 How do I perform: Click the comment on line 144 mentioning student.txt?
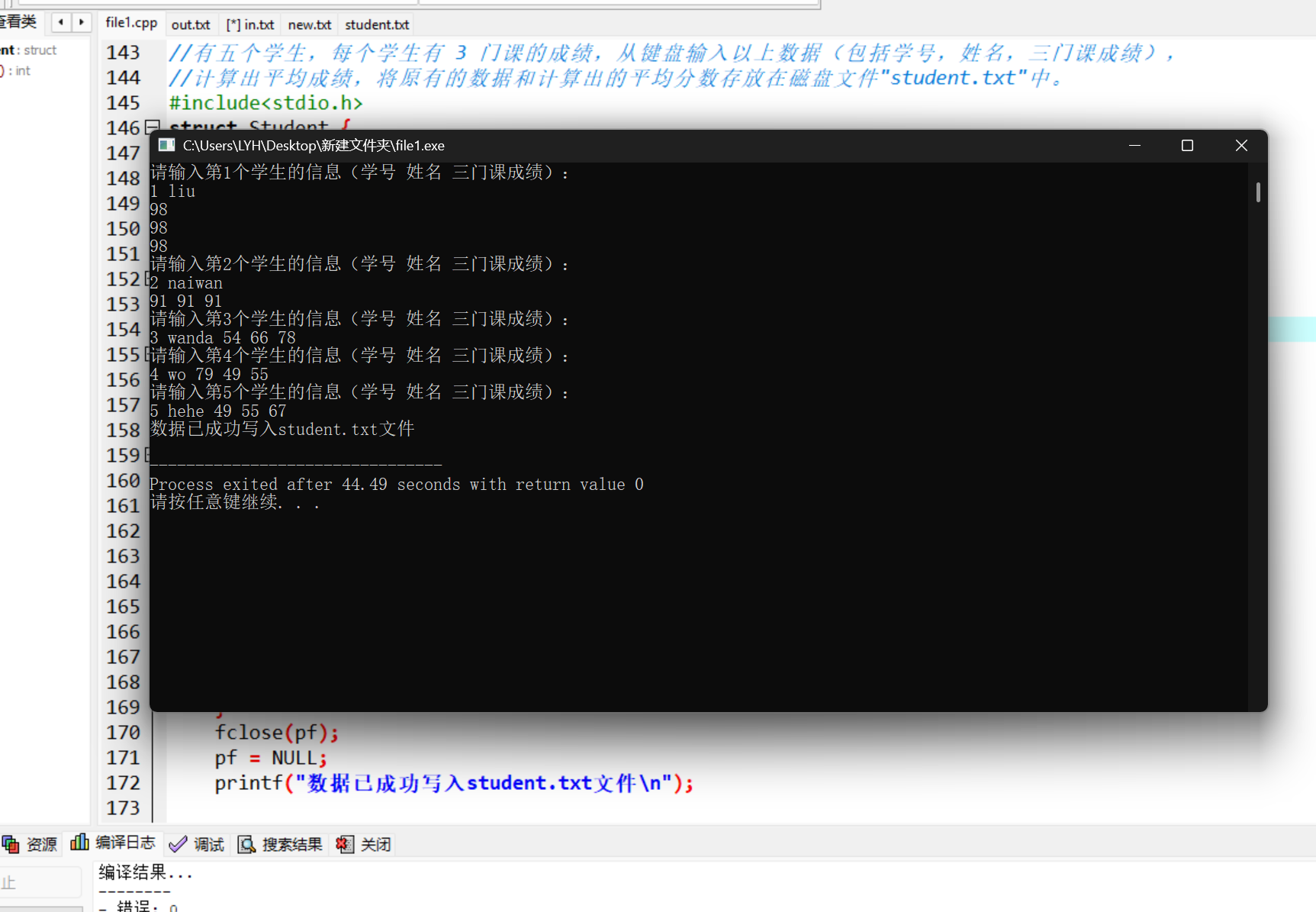click(616, 78)
